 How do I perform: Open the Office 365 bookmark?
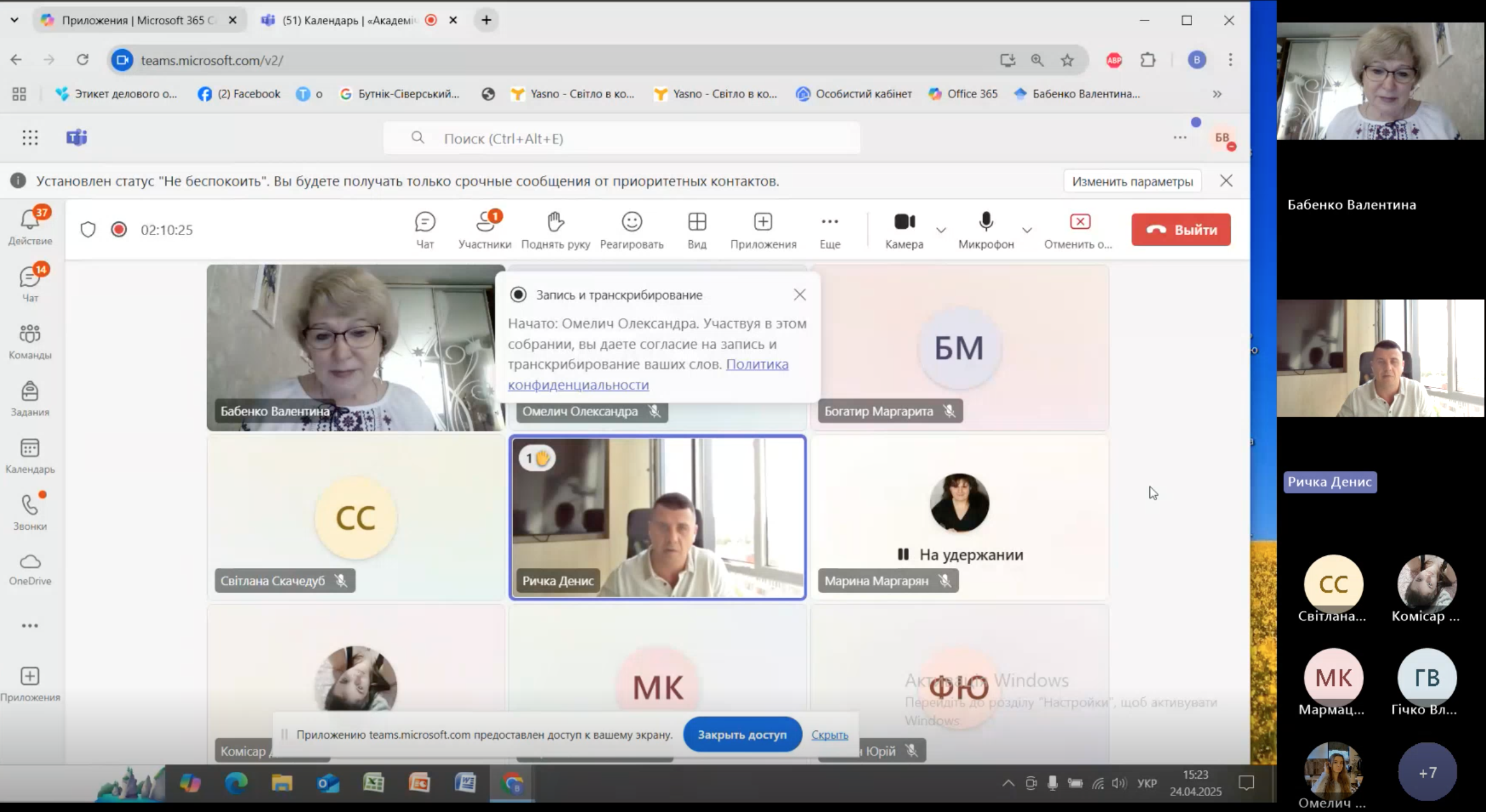point(963,94)
